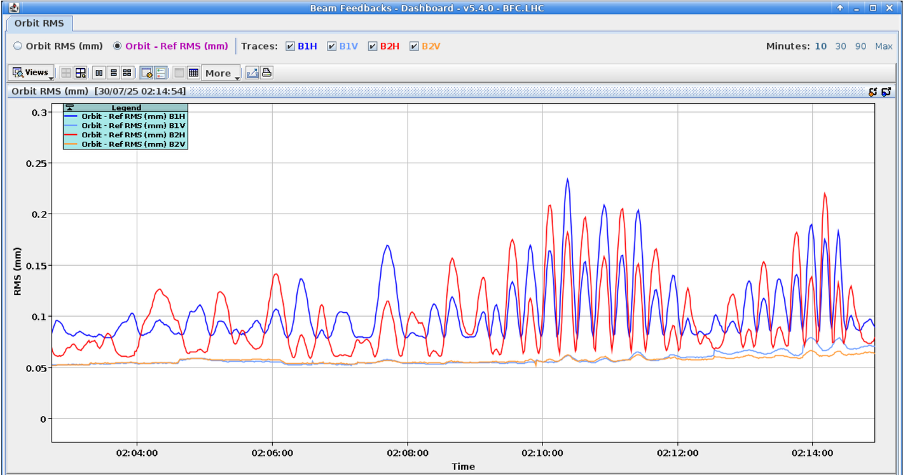
Task: Click the Orbit RMS chart panel title bar
Action: pyautogui.click(x=400, y=91)
